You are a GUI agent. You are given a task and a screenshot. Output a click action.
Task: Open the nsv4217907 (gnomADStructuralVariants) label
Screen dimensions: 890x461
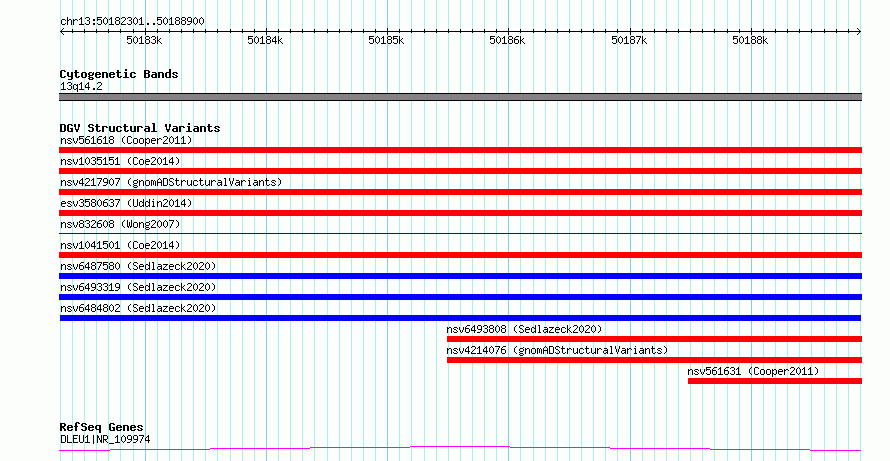point(171,182)
